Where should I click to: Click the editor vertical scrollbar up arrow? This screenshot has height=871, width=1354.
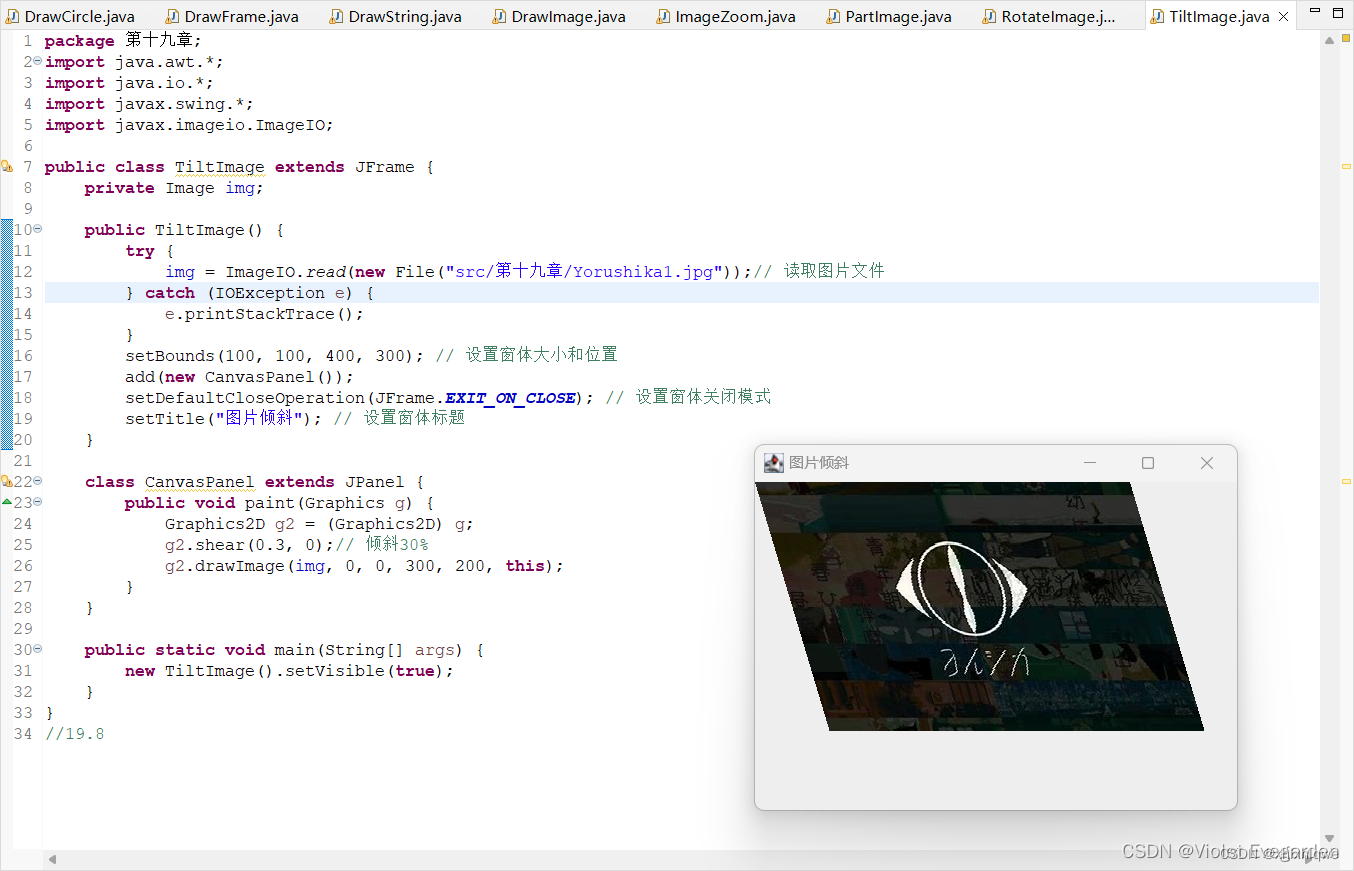coord(1329,41)
